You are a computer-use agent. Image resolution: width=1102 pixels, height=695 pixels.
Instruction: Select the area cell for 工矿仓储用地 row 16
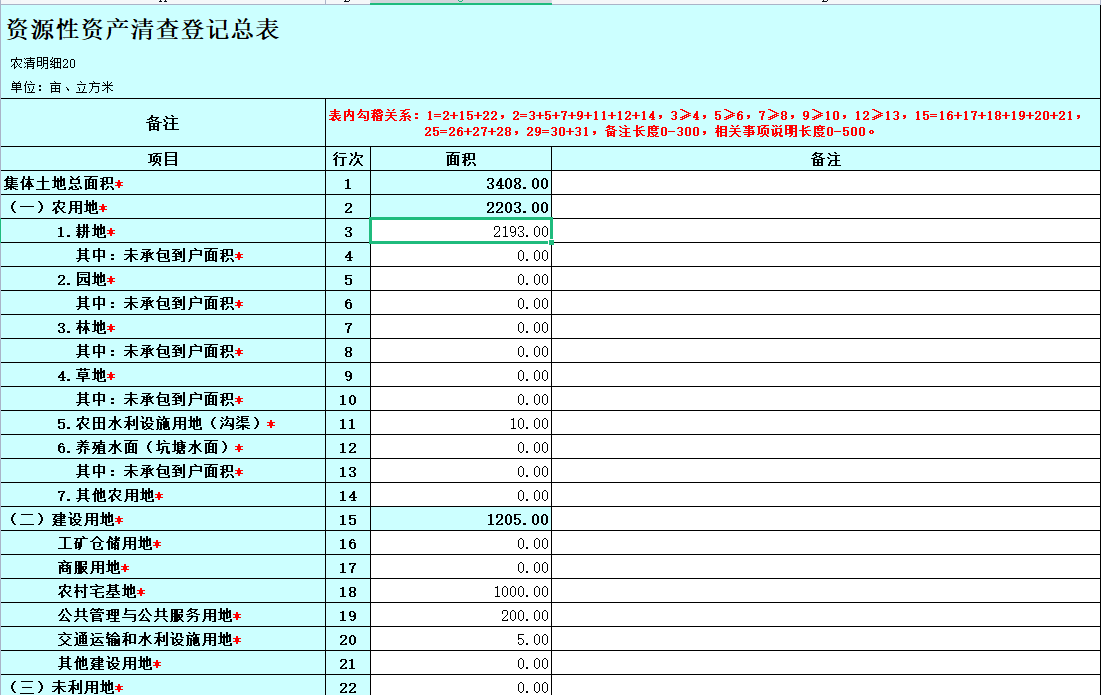click(461, 543)
